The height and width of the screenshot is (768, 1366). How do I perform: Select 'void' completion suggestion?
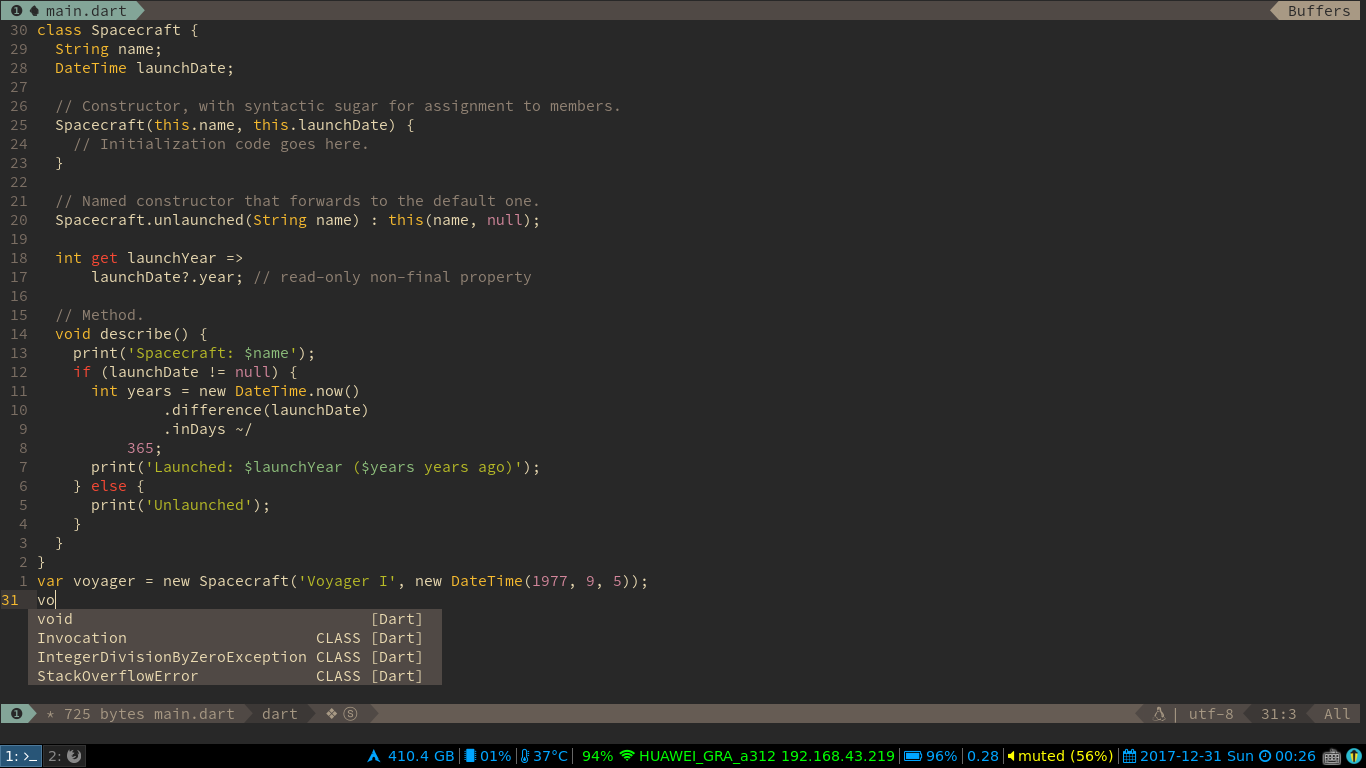(235, 619)
